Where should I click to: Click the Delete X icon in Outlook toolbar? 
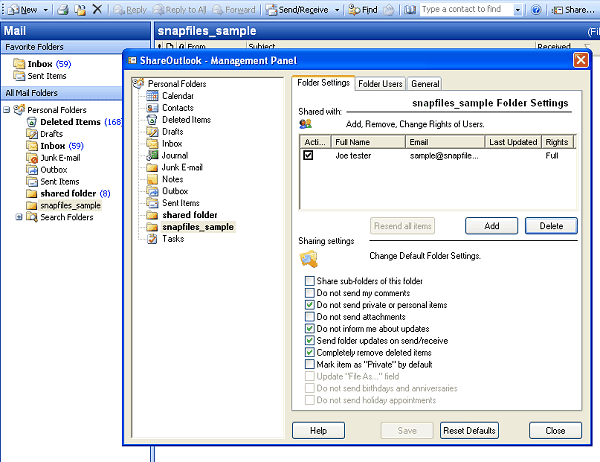(98, 9)
